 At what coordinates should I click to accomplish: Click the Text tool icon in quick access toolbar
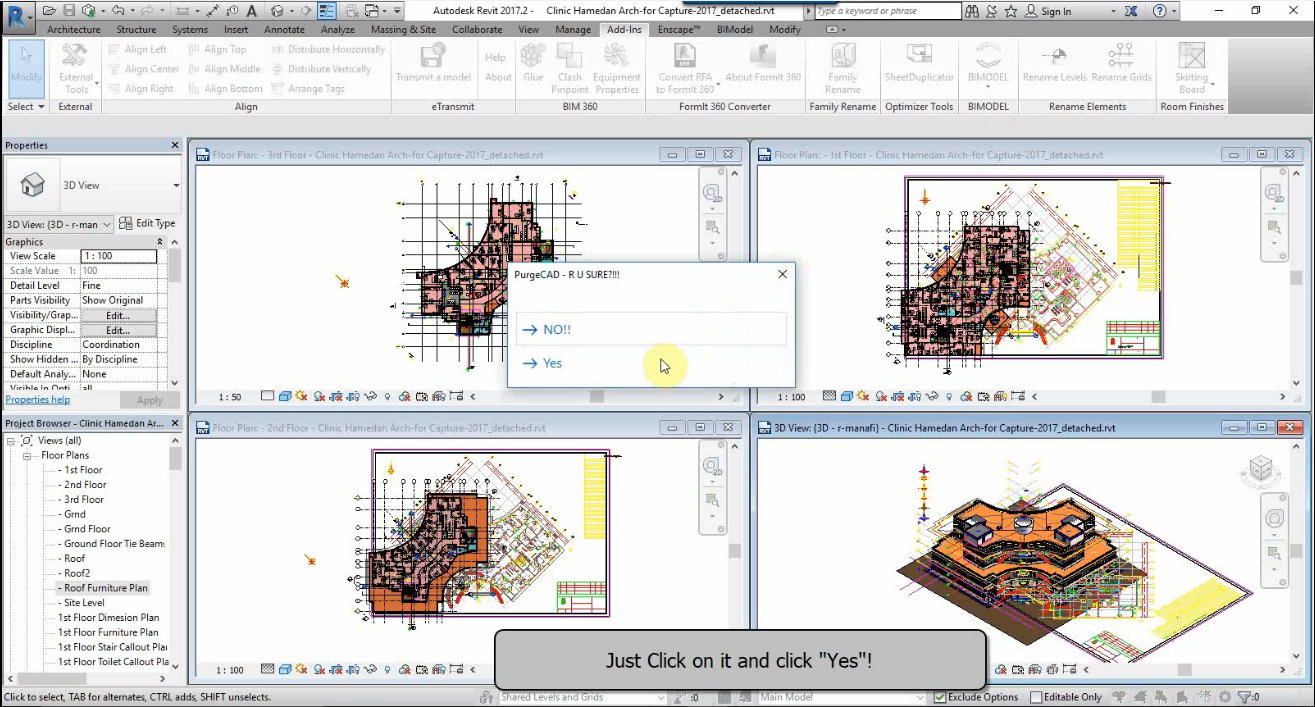click(x=251, y=11)
